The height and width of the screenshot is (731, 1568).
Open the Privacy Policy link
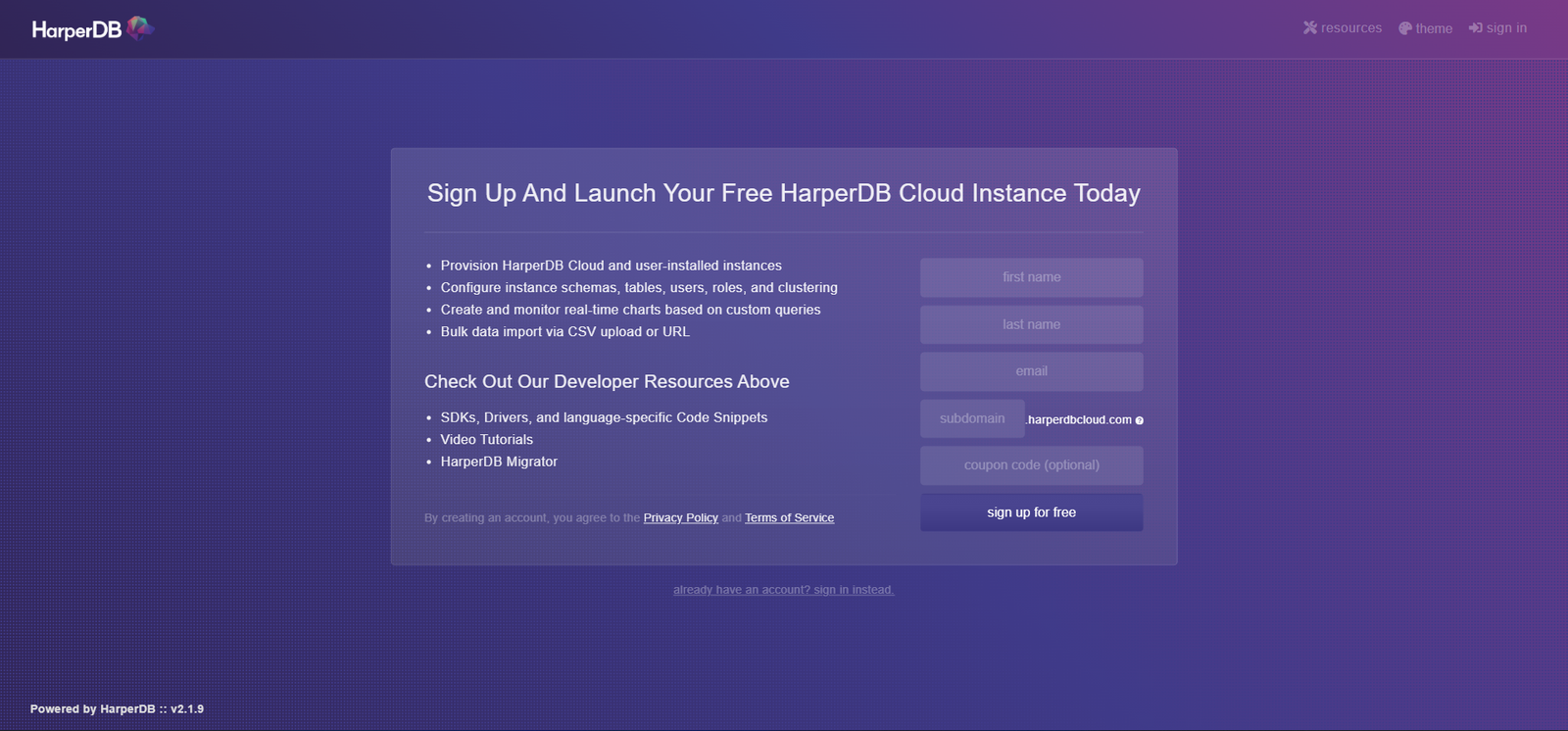click(680, 518)
